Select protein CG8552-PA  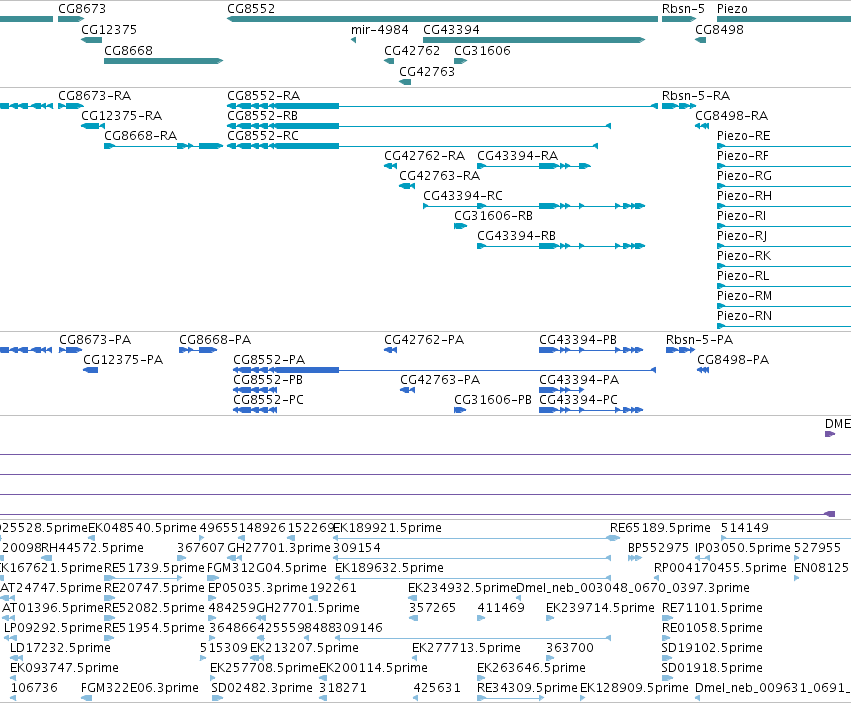(x=269, y=360)
